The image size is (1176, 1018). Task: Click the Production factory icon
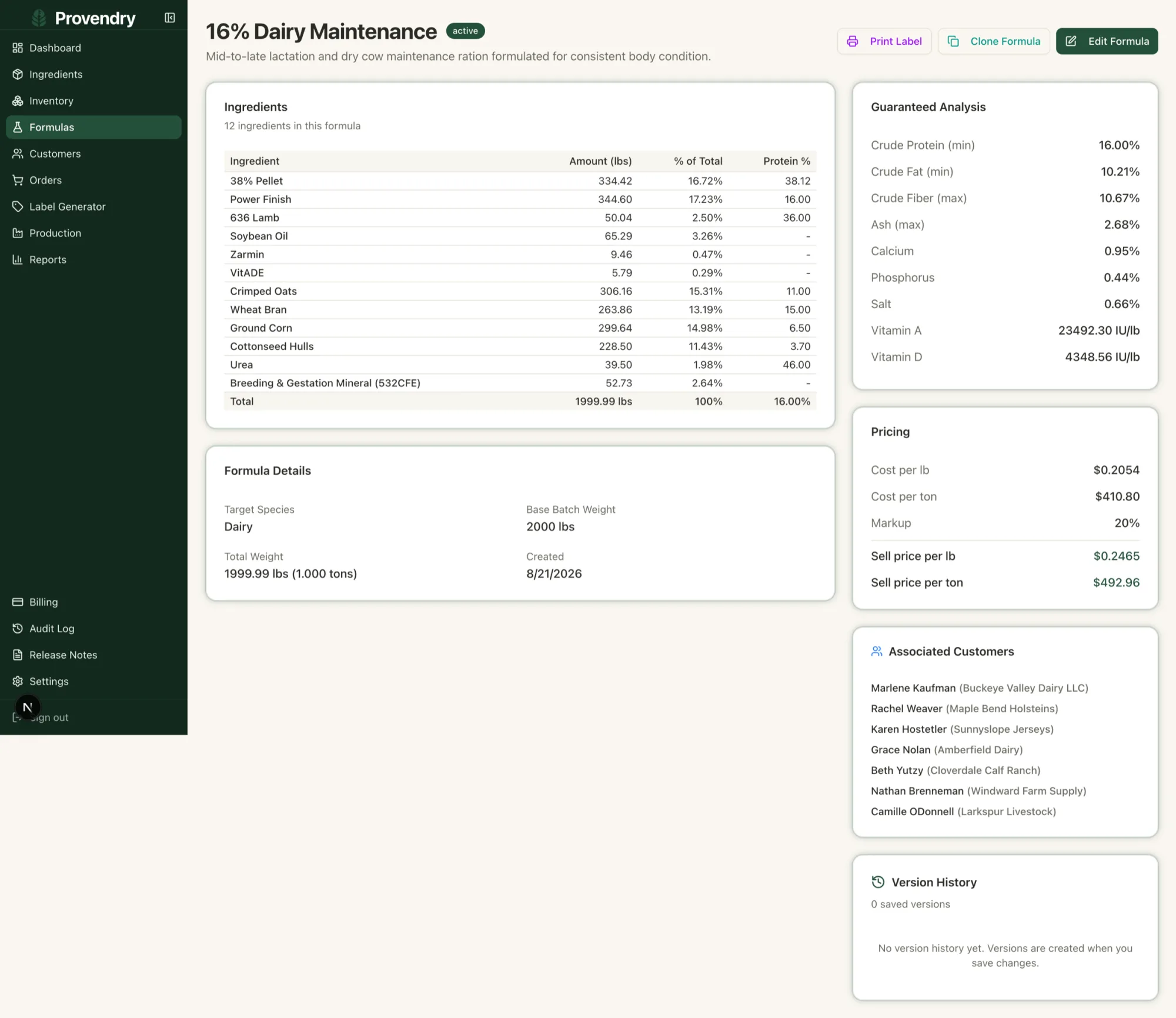[x=18, y=233]
